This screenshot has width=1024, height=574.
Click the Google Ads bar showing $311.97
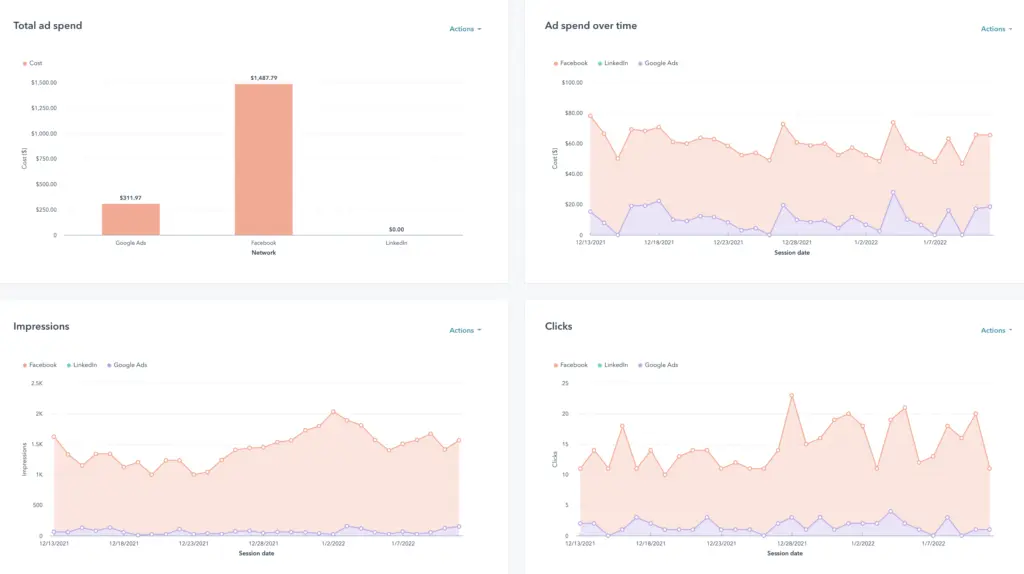click(131, 219)
